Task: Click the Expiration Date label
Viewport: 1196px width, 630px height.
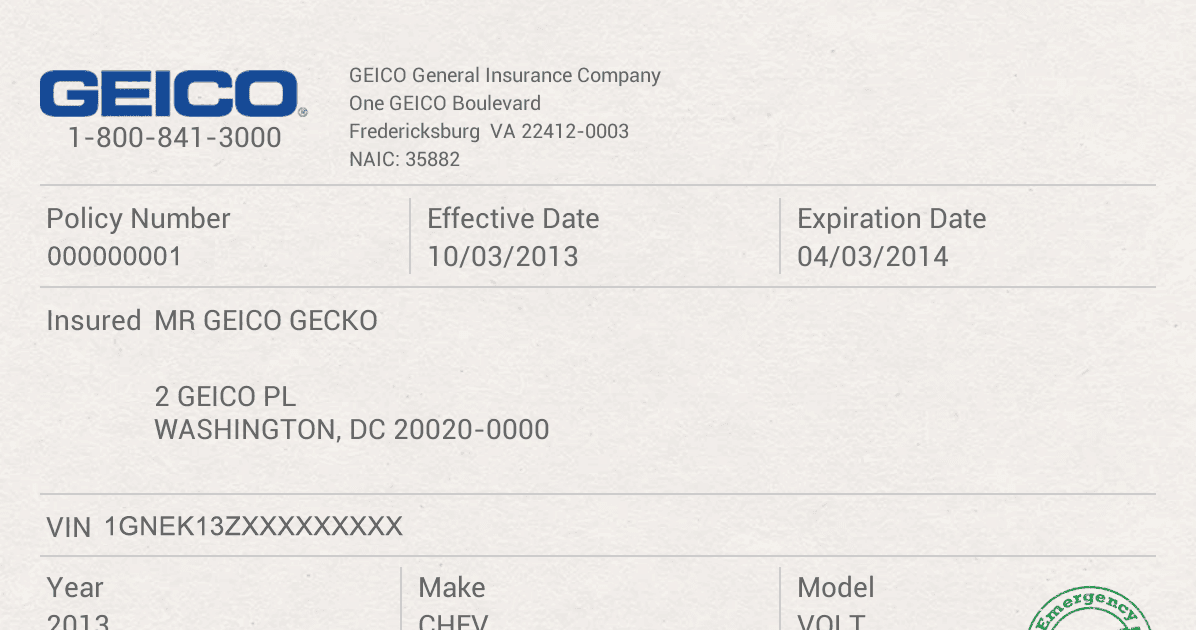Action: coord(891,219)
